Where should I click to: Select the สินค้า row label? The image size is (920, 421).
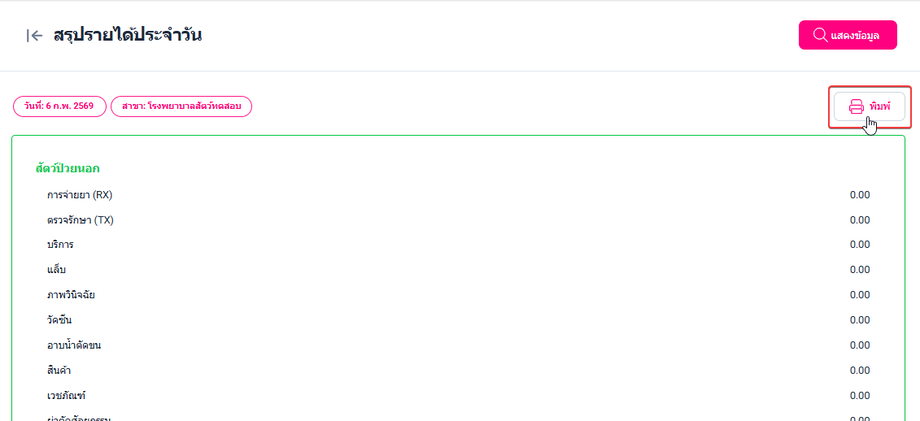pos(59,371)
